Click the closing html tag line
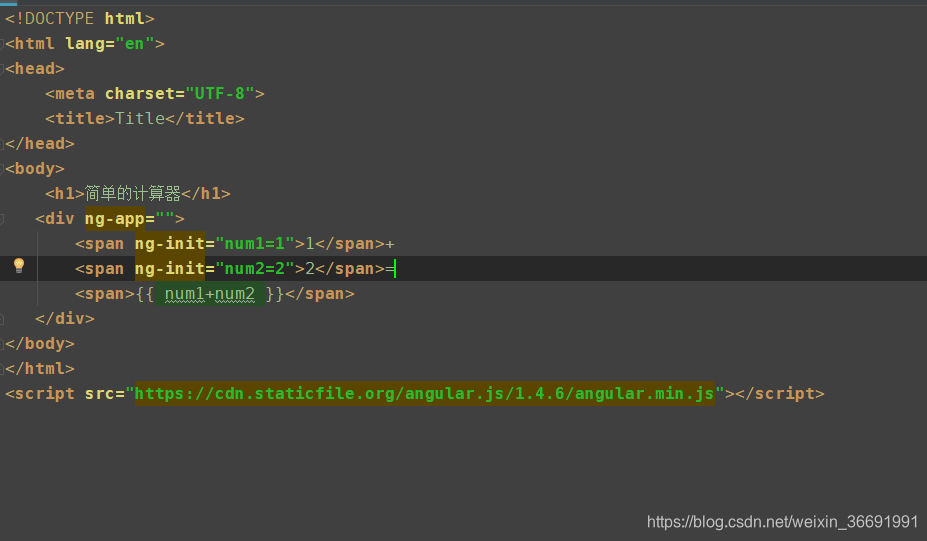 point(40,368)
